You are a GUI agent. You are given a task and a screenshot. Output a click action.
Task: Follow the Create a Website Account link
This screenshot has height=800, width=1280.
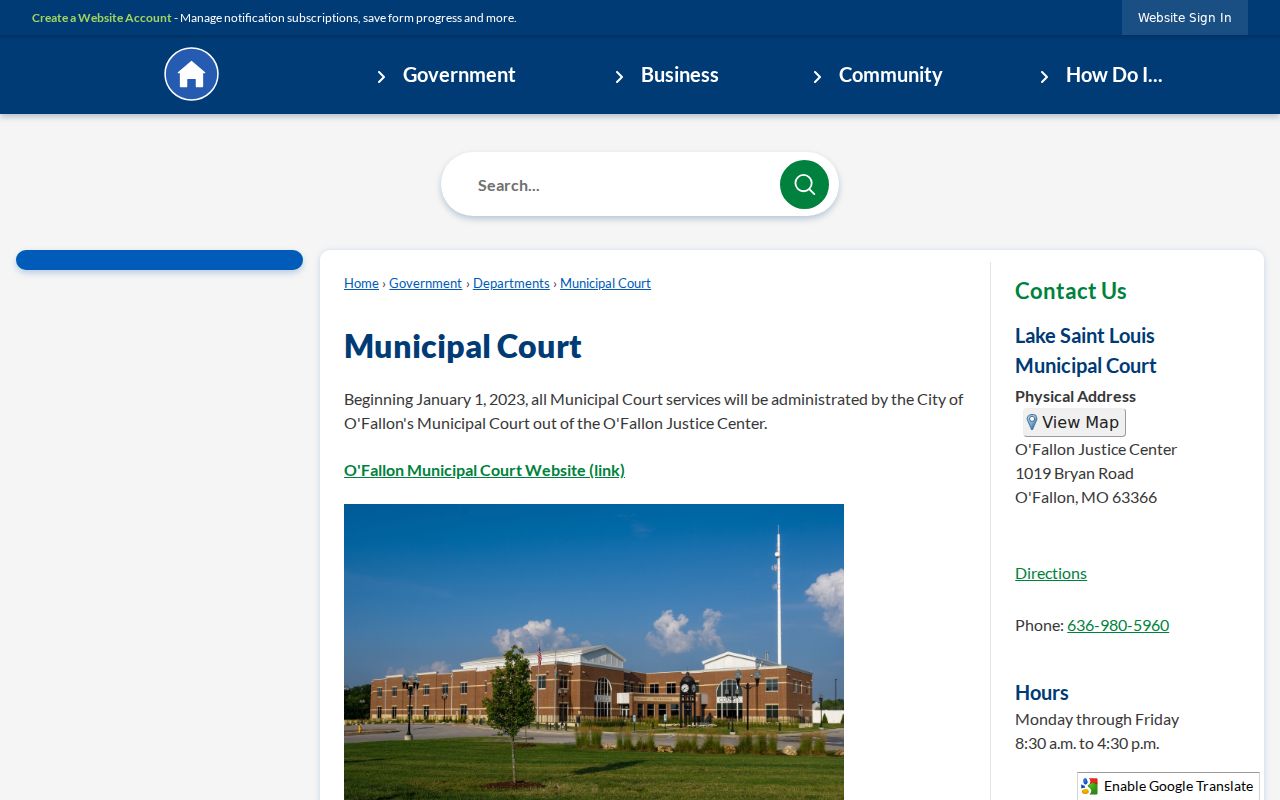pyautogui.click(x=102, y=18)
